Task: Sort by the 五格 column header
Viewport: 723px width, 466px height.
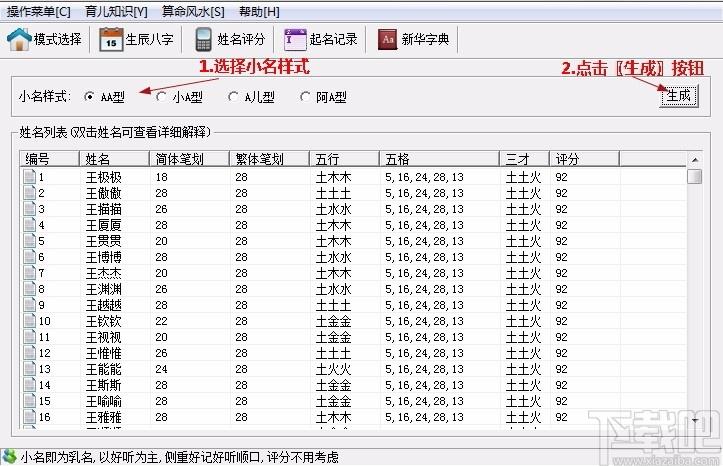Action: 439,159
